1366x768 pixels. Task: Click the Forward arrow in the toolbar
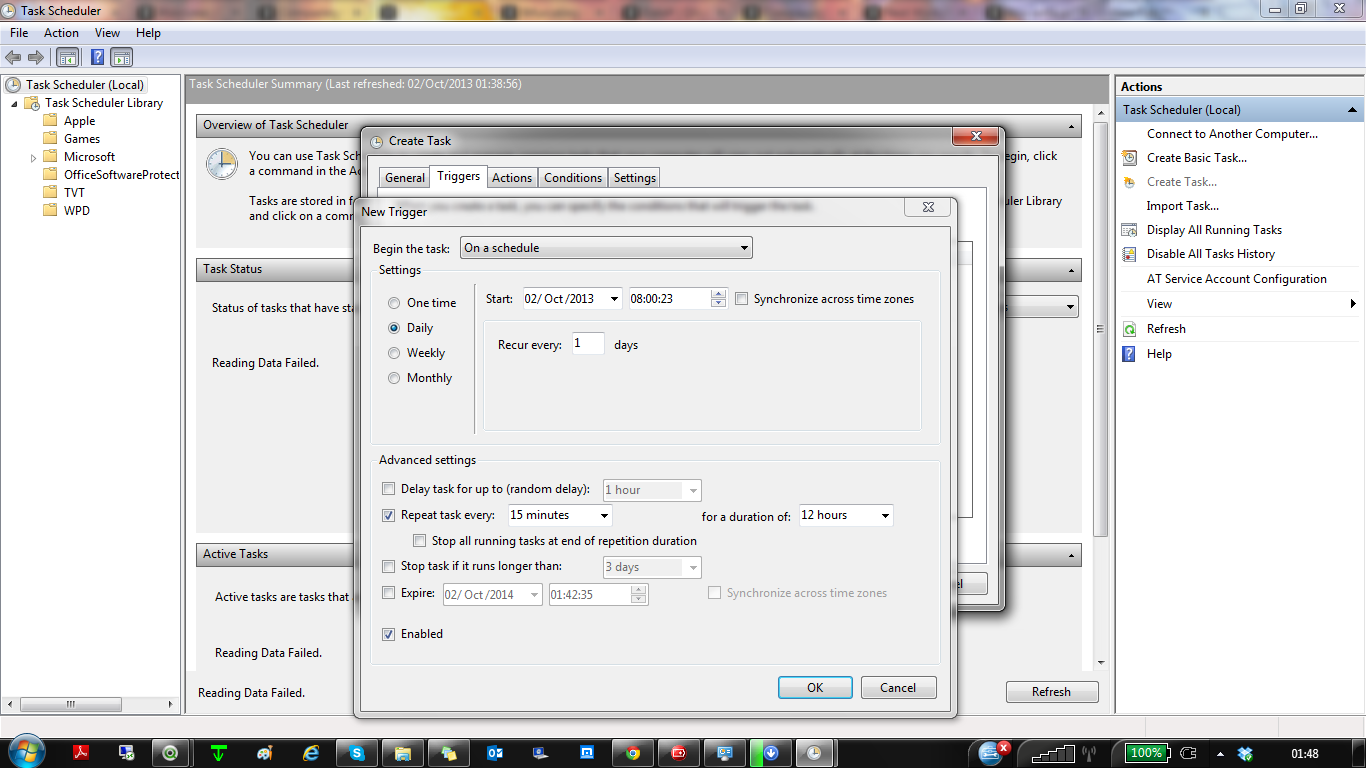tap(36, 58)
